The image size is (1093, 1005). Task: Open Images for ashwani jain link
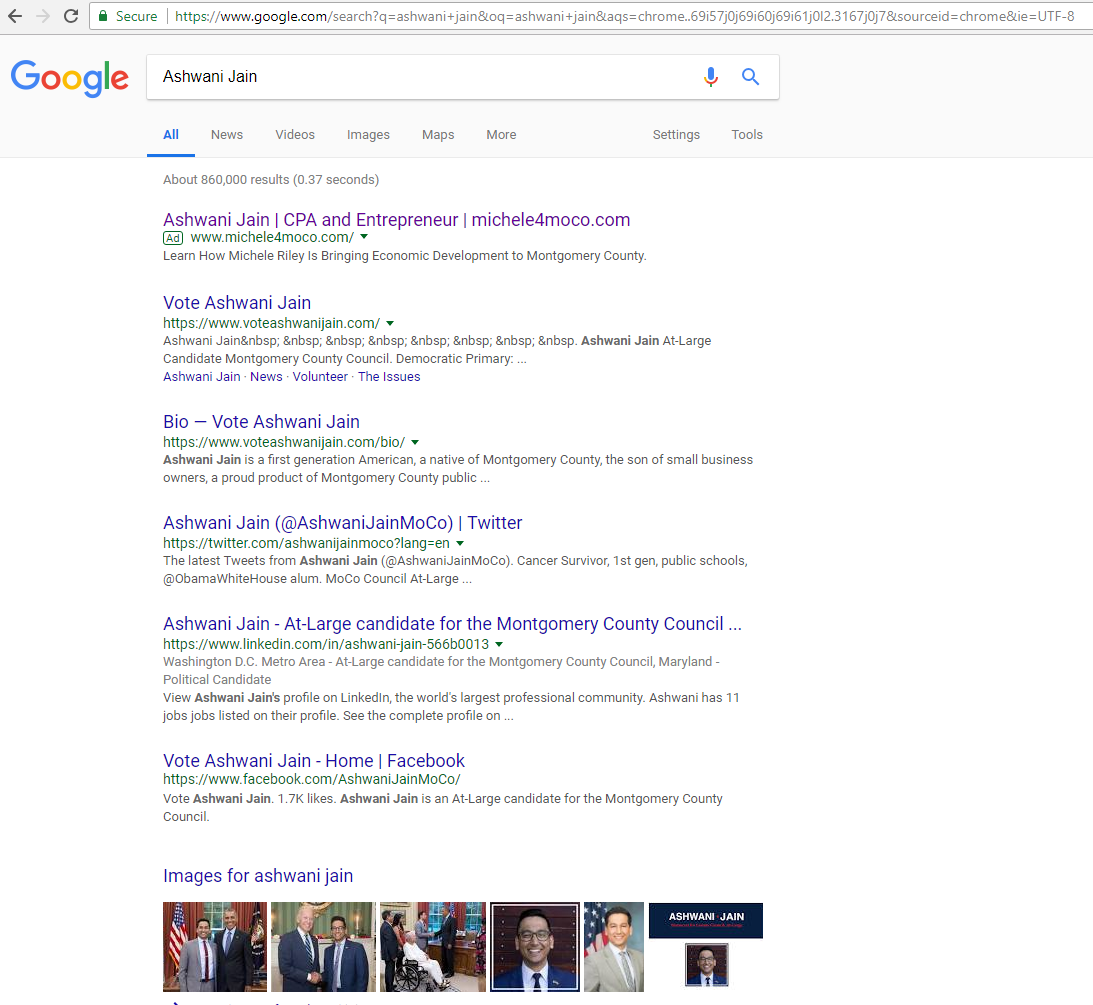click(x=258, y=875)
